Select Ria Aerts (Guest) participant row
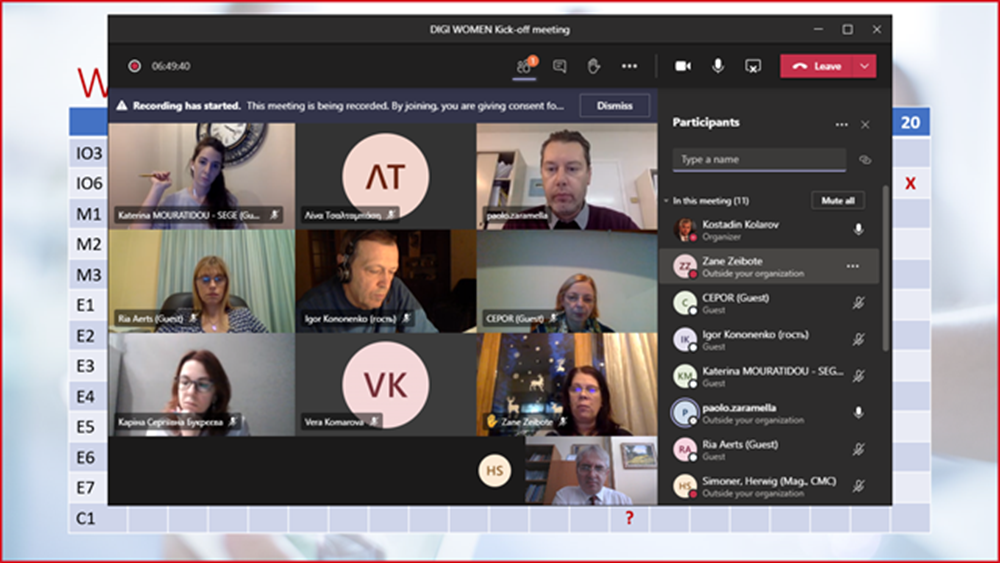Screen dimensions: 1000x563 [769, 450]
